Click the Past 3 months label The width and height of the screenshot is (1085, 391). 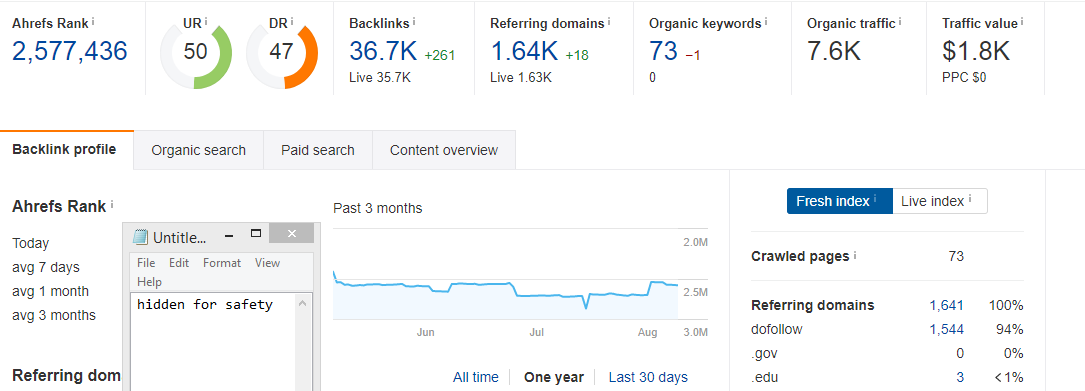click(378, 208)
